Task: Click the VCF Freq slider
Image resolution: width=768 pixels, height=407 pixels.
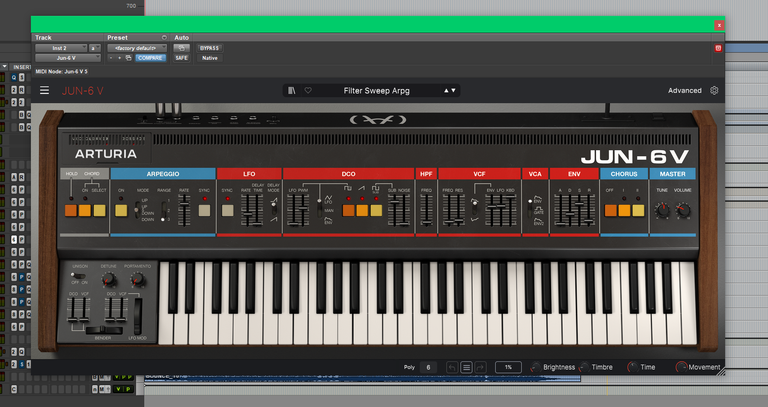Action: 448,210
